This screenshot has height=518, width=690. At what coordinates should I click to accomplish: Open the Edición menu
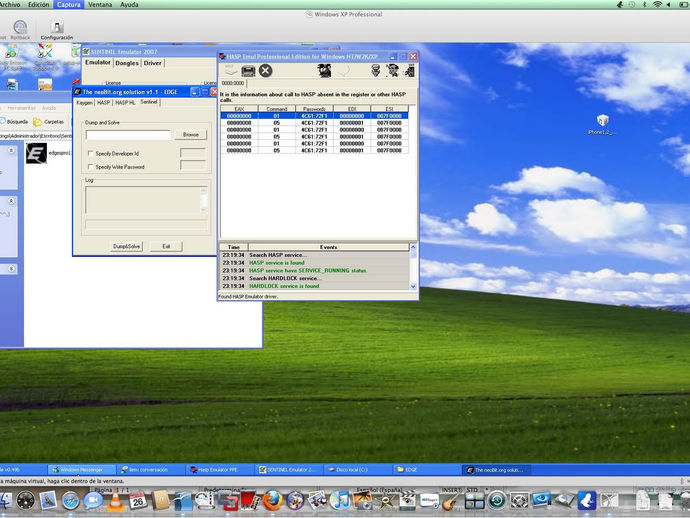click(x=39, y=4)
